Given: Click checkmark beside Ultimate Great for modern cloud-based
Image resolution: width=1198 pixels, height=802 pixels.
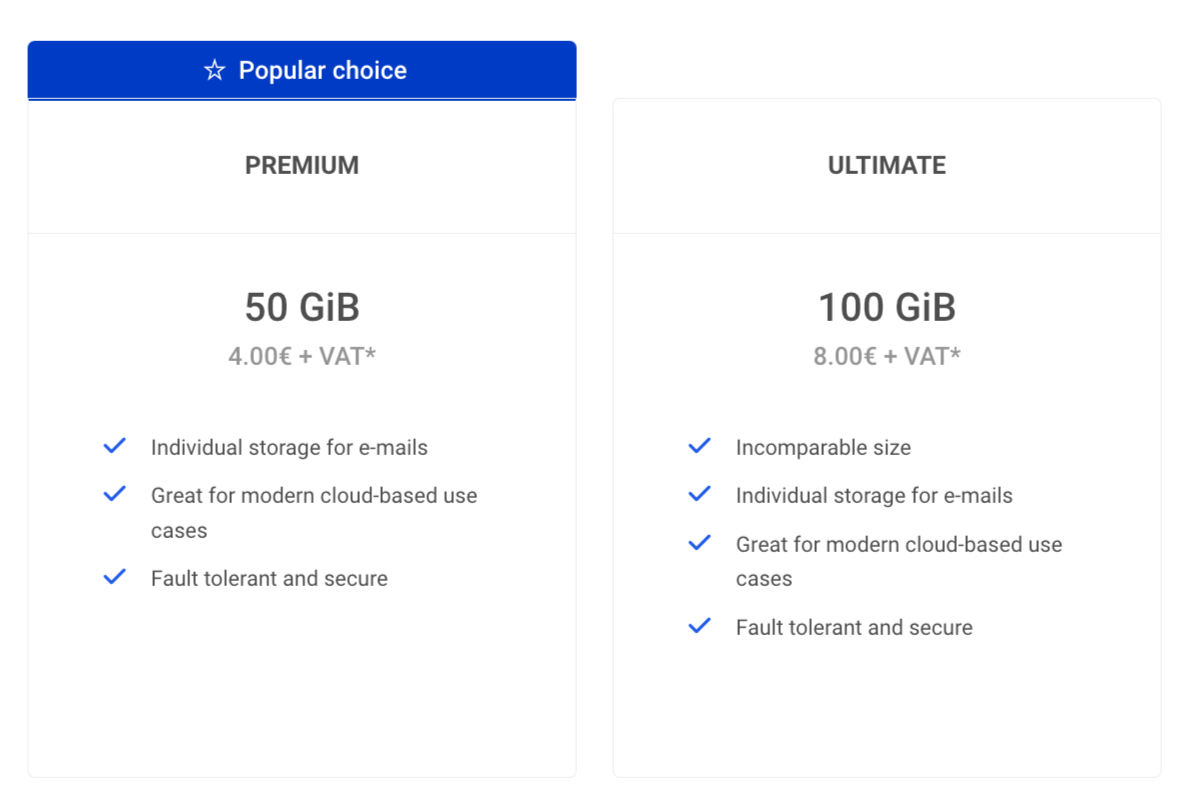Looking at the screenshot, I should tap(700, 543).
